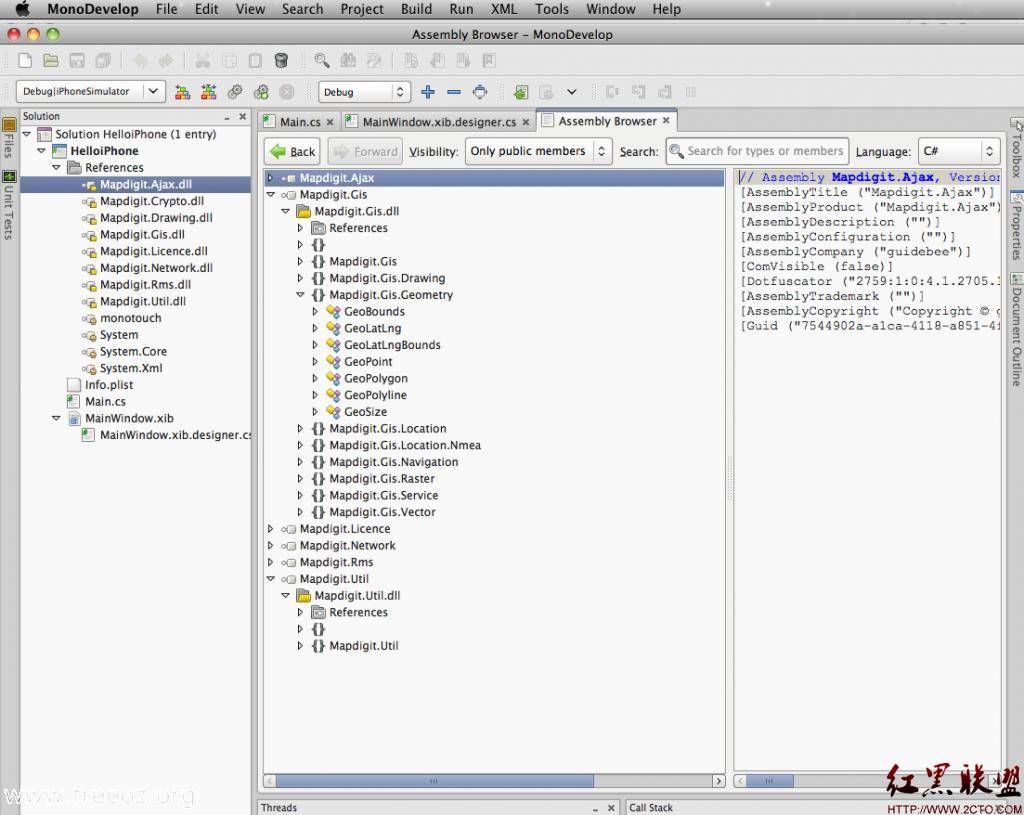Open the Visibility 'Only public members' dropdown

pos(538,151)
